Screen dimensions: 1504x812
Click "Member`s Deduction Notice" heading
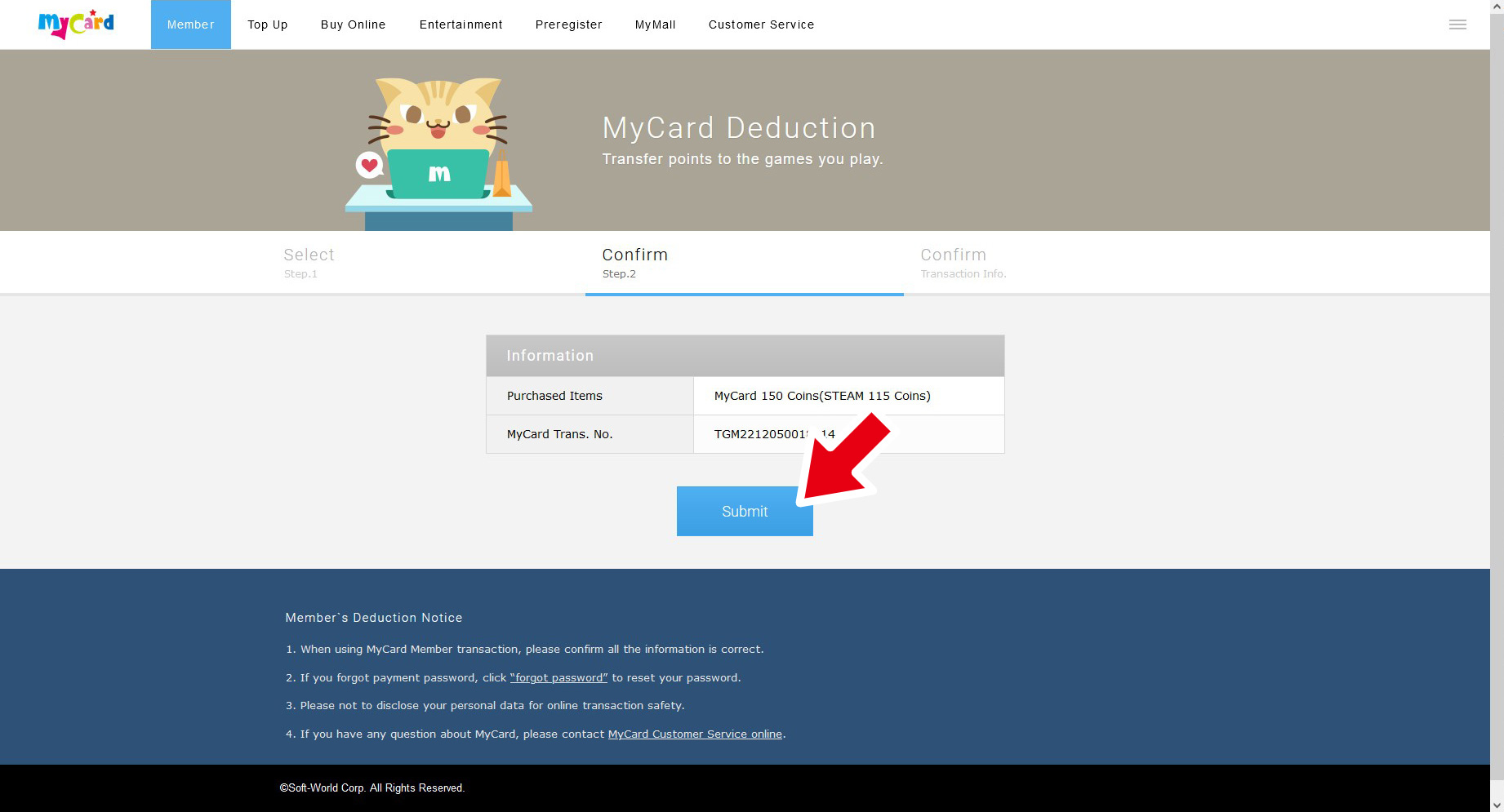[374, 618]
